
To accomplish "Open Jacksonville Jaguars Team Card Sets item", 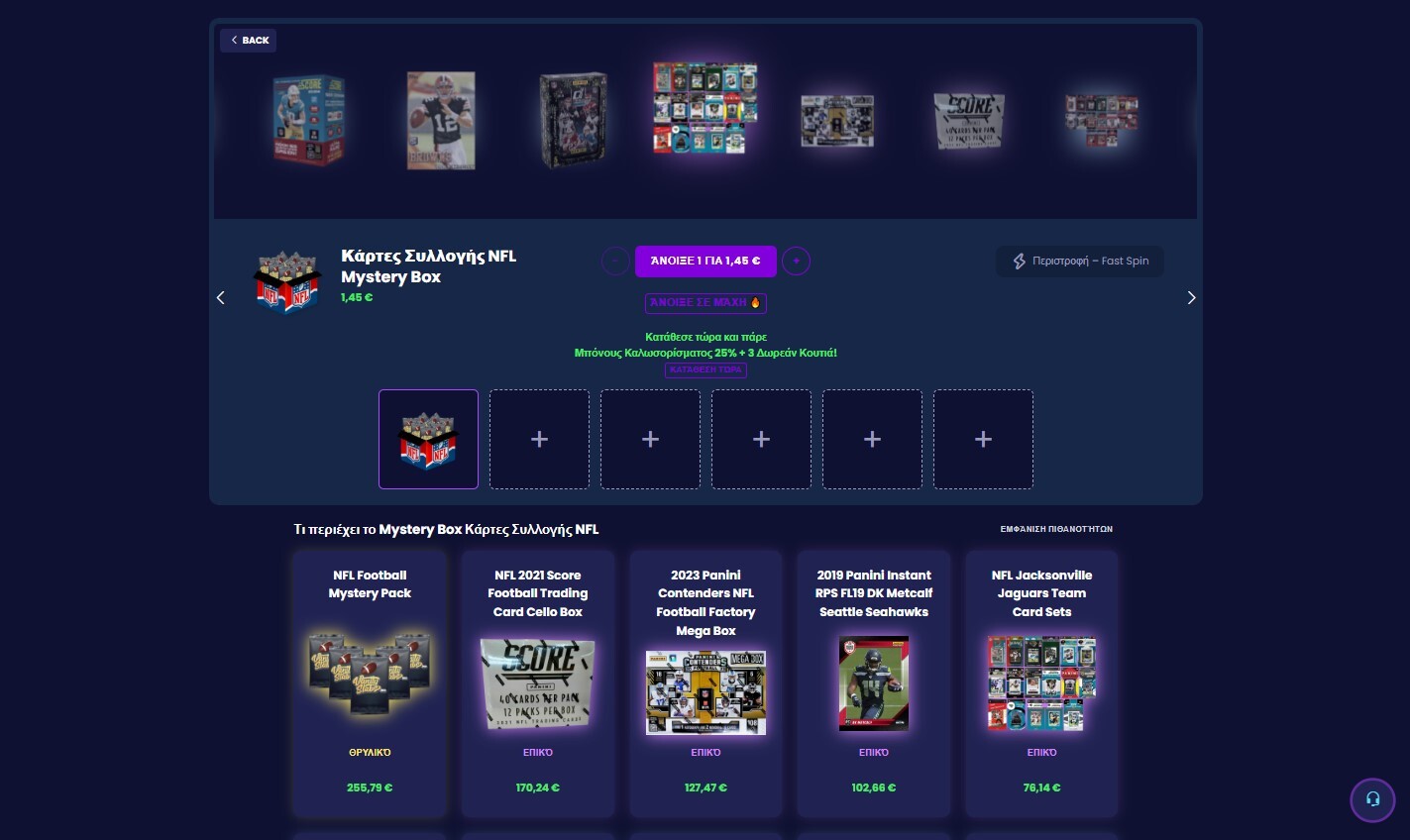I will (x=1041, y=683).
